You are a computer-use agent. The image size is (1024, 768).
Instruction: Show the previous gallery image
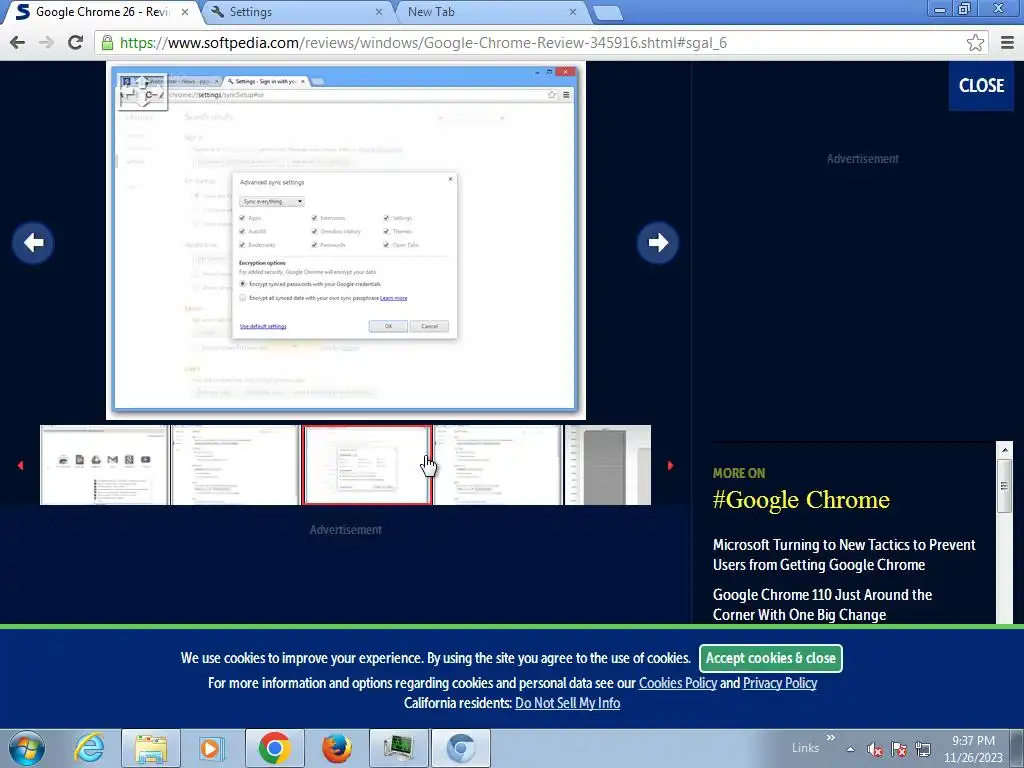33,243
